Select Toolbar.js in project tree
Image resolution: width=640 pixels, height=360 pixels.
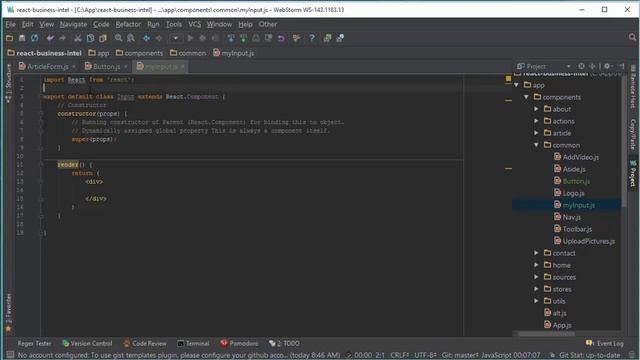(x=573, y=229)
